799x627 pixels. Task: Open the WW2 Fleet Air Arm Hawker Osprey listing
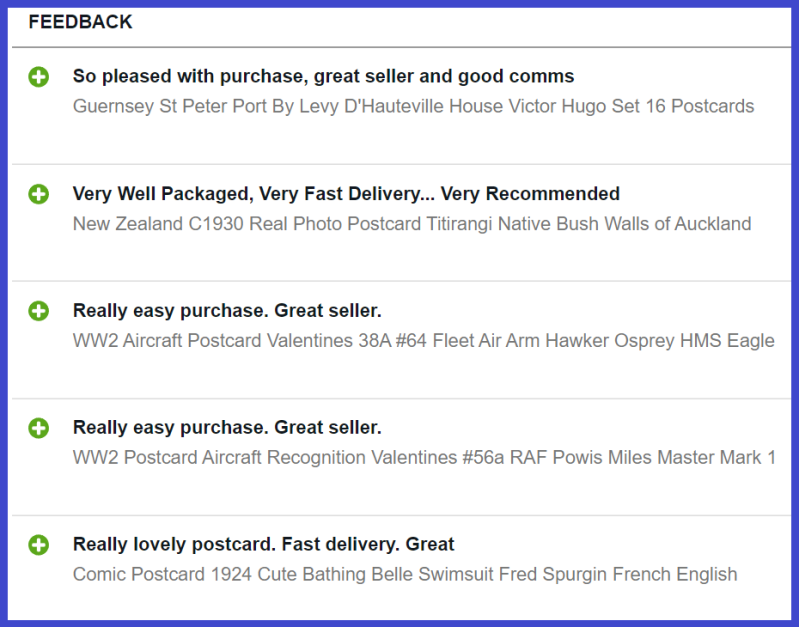click(x=423, y=341)
